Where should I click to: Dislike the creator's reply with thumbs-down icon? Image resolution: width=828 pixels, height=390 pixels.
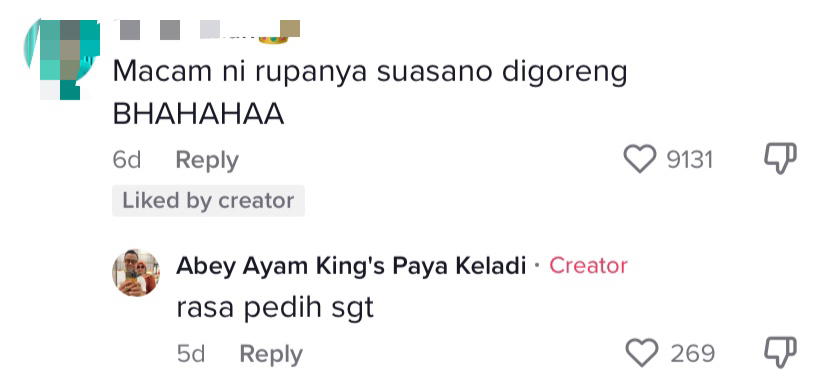click(781, 353)
